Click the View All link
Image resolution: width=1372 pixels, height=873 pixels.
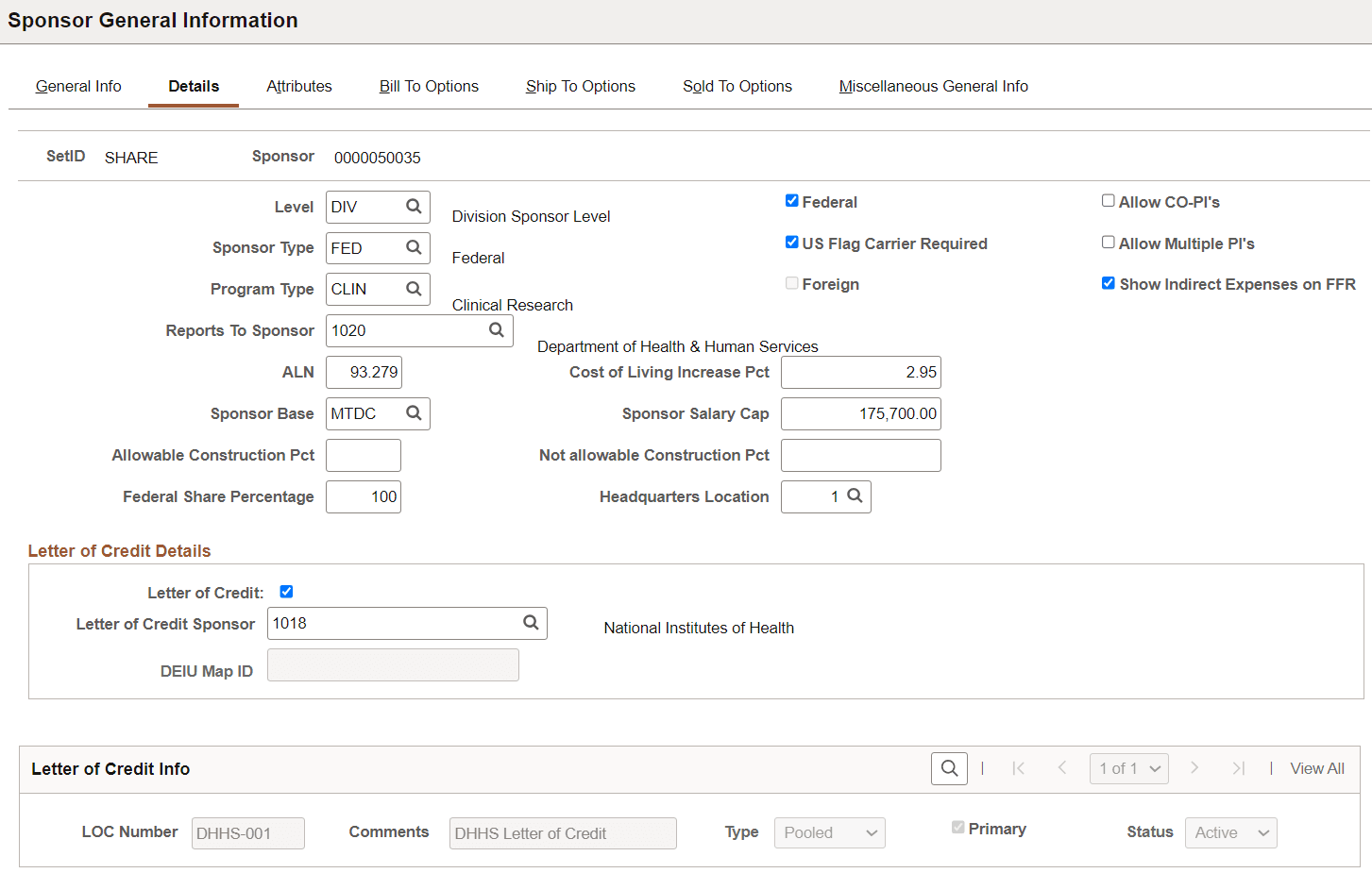(x=1316, y=768)
